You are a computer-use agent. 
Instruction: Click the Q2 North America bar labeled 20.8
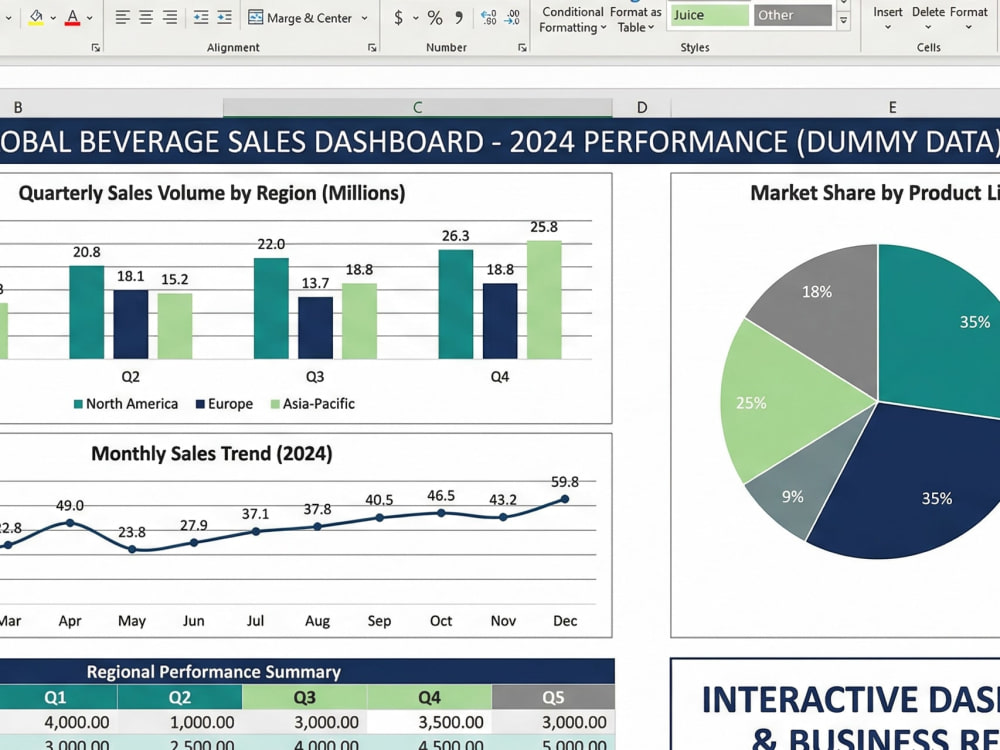[x=87, y=312]
